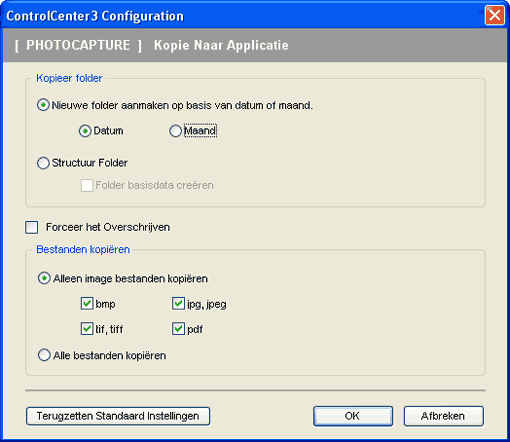Click the 'Bestanden kopiëren' group label
The image size is (510, 442).
tap(83, 249)
